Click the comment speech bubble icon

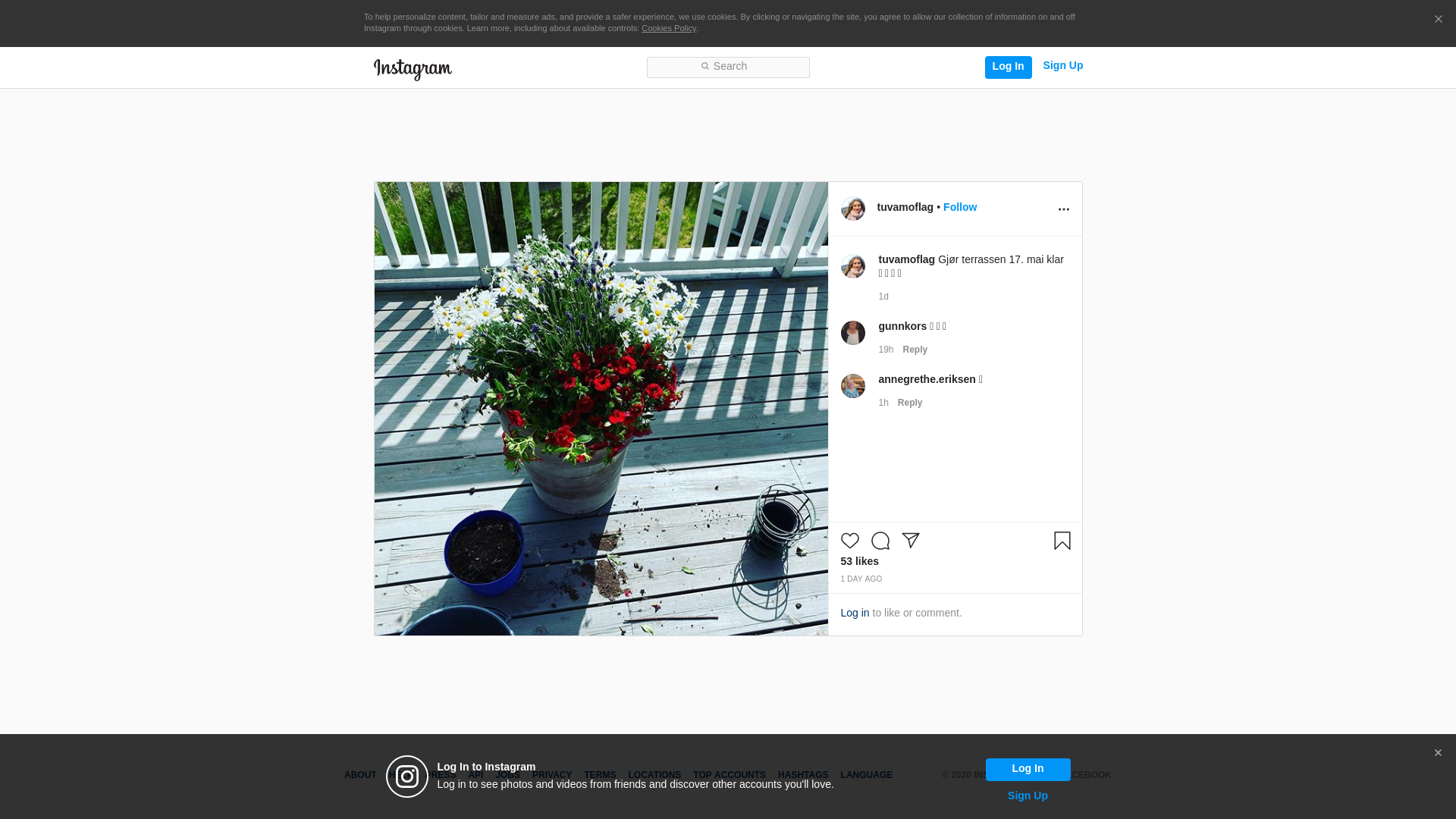pos(880,541)
